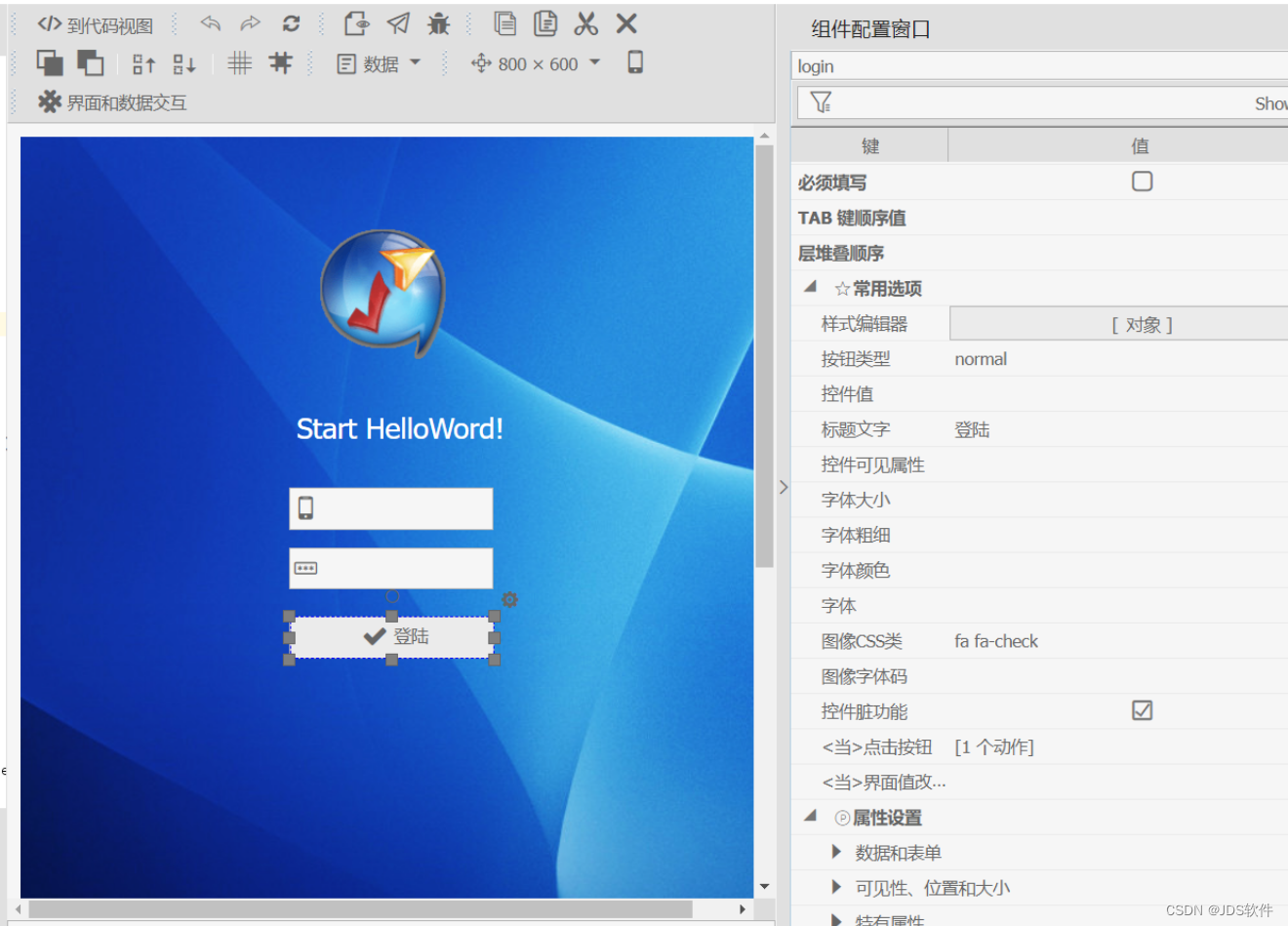This screenshot has width=1288, height=926.
Task: Click the 标题文字 value 登陆
Action: click(x=972, y=429)
